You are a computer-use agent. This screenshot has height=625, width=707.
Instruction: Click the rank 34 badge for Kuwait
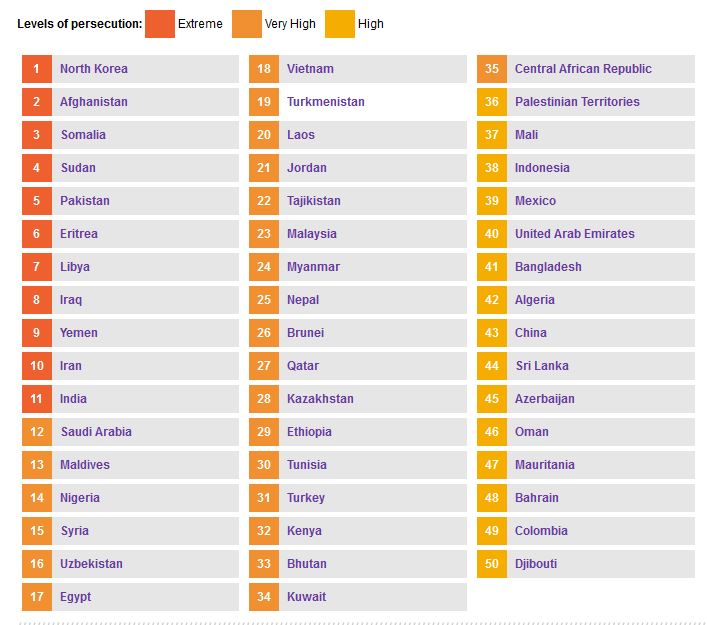[264, 597]
